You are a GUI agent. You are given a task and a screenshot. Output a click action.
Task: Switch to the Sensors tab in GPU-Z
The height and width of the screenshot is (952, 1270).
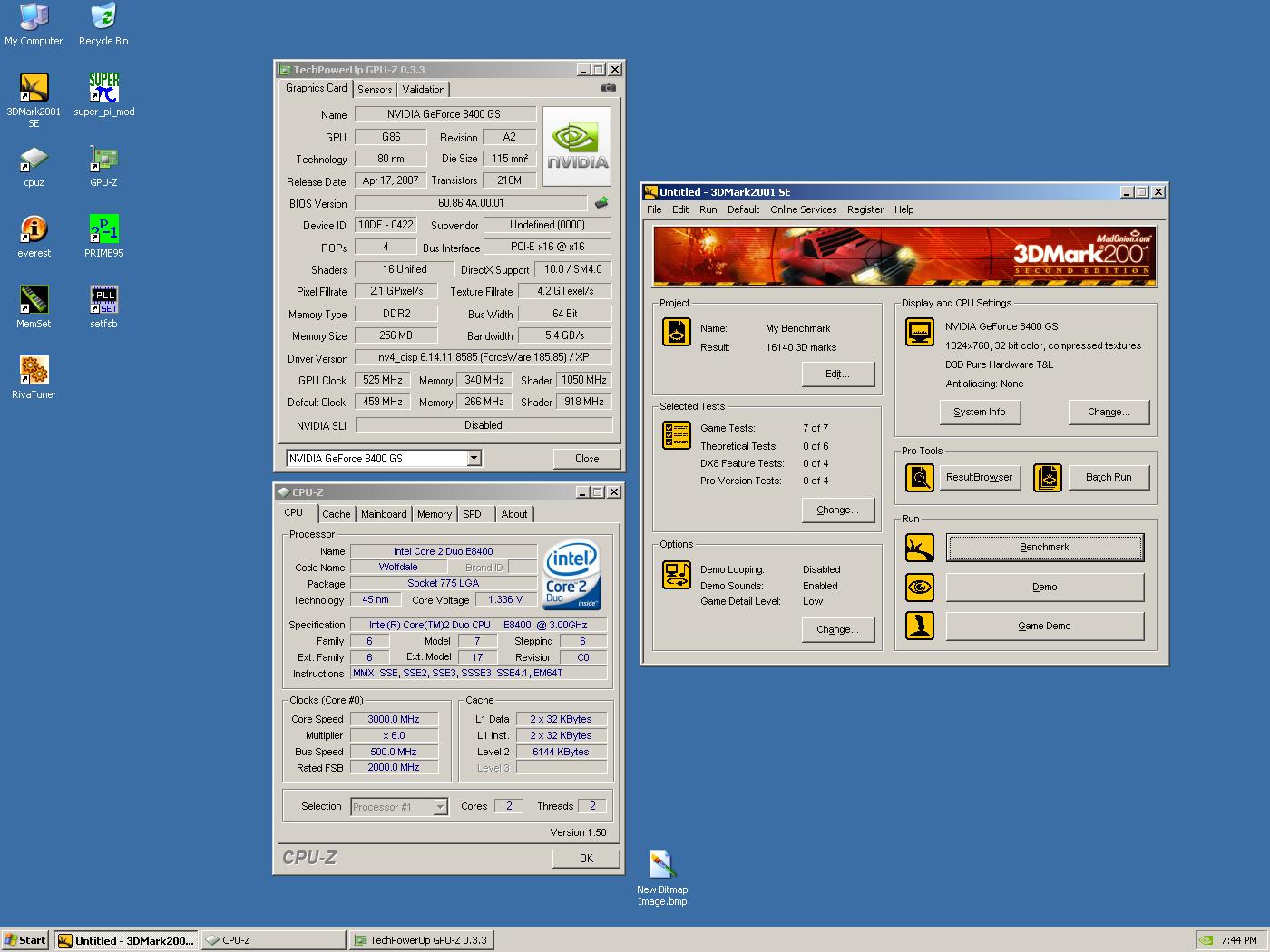point(375,90)
